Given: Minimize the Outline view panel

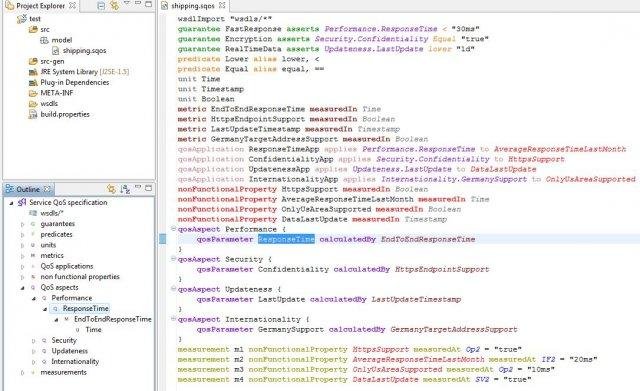Looking at the screenshot, I should [138, 187].
